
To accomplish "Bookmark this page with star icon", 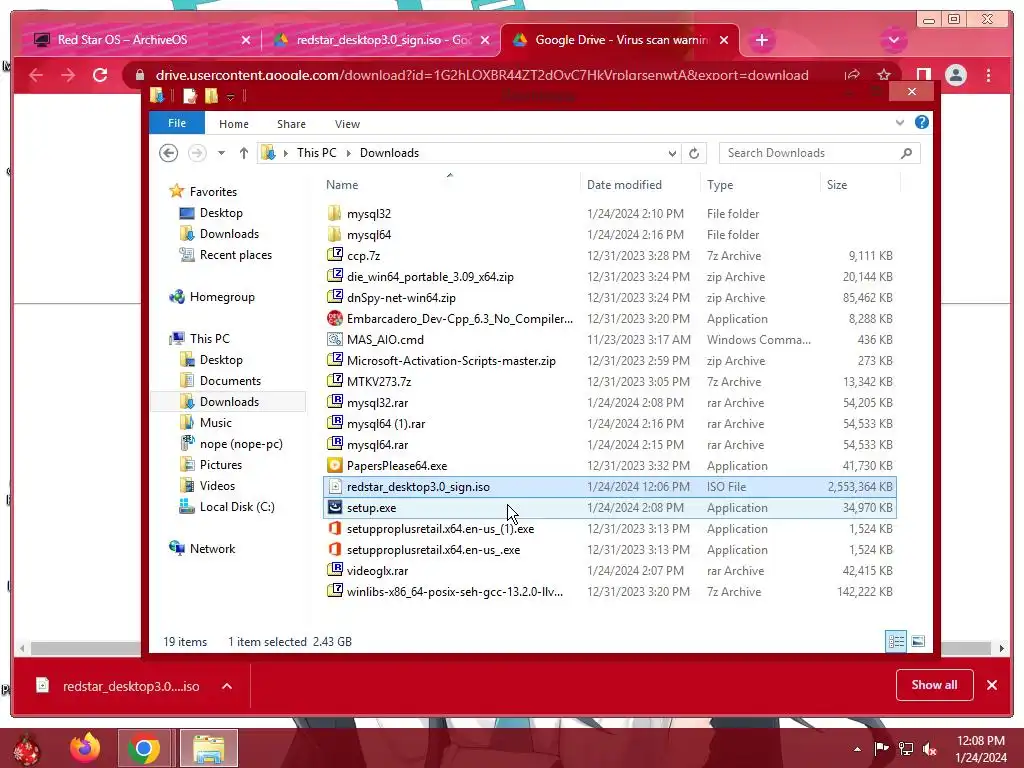I will click(x=884, y=75).
